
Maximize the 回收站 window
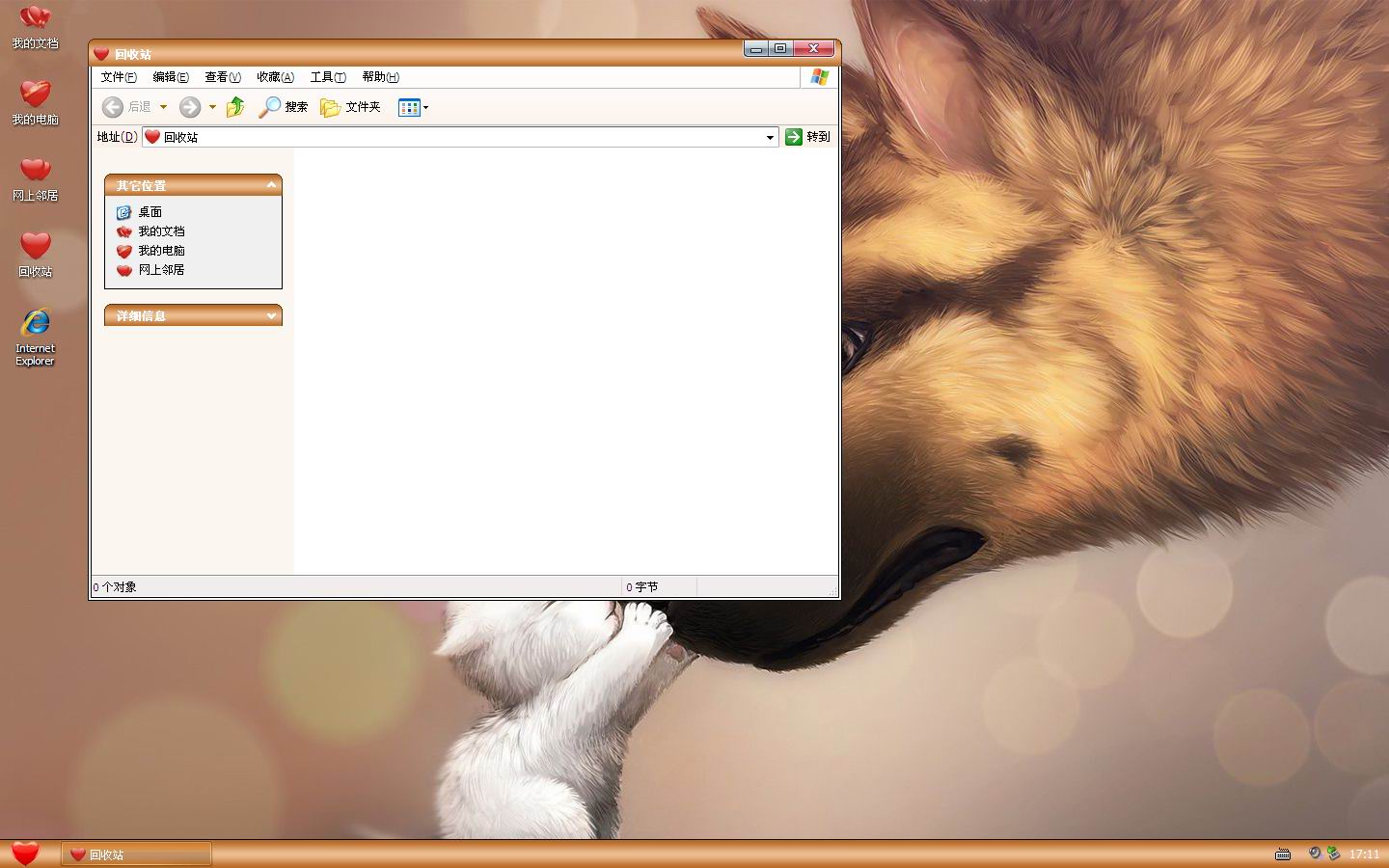(780, 48)
